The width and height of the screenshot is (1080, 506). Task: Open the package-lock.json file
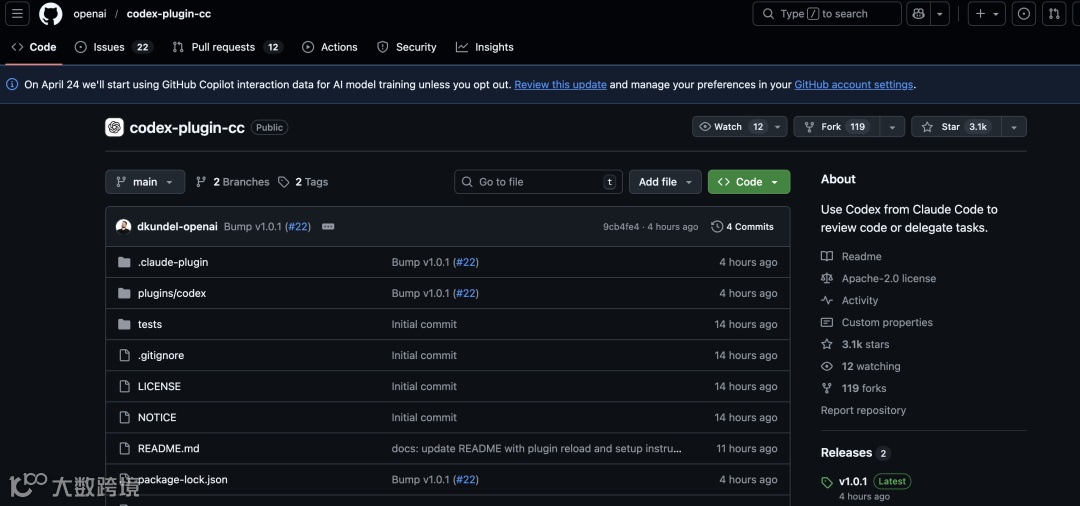point(183,479)
